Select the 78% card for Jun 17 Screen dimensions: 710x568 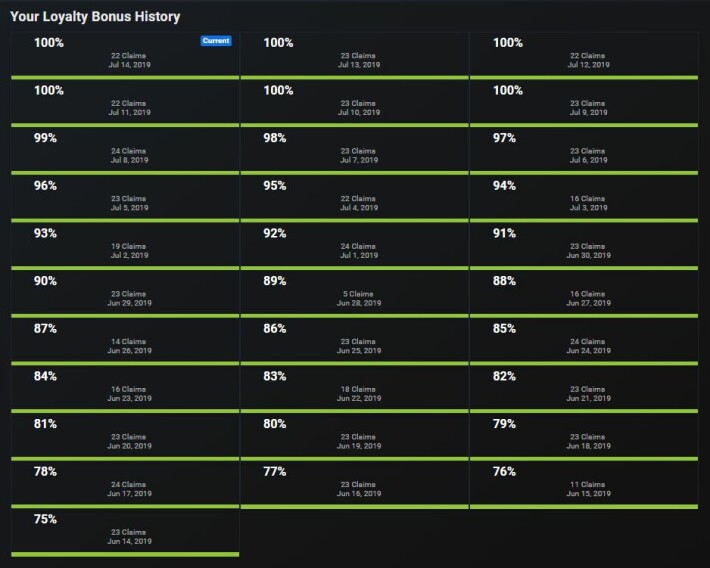[x=125, y=485]
